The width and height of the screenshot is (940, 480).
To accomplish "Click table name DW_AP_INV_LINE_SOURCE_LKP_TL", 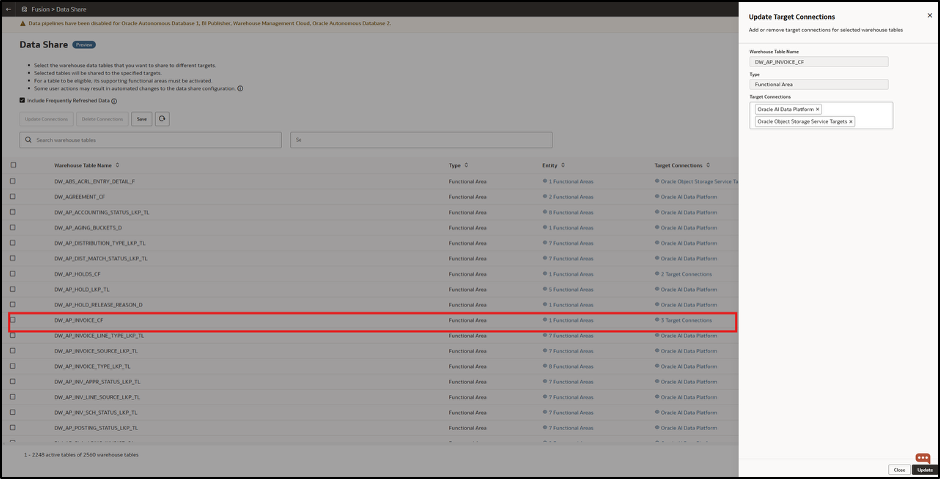I will click(97, 397).
